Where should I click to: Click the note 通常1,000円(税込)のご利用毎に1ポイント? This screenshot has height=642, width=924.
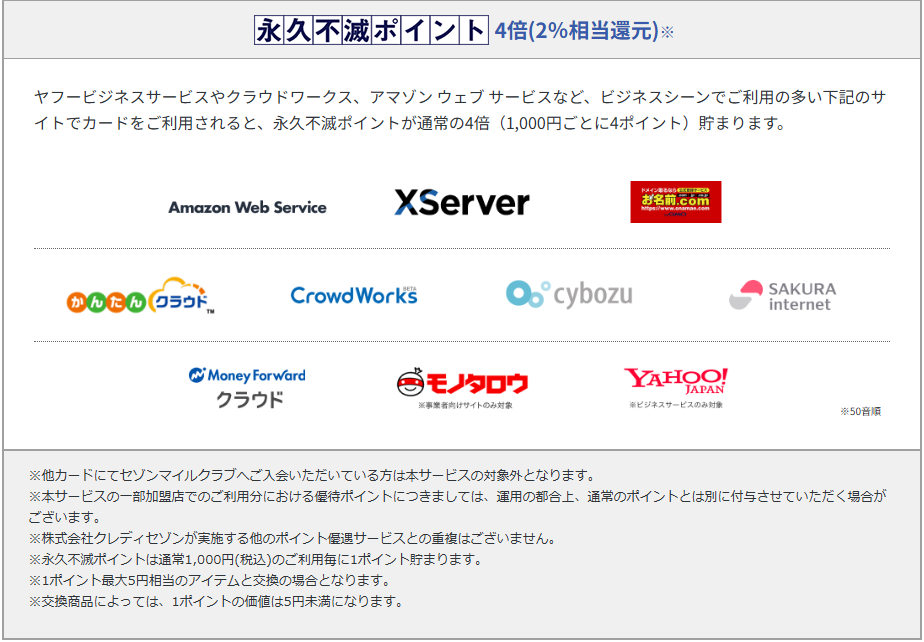pyautogui.click(x=256, y=559)
